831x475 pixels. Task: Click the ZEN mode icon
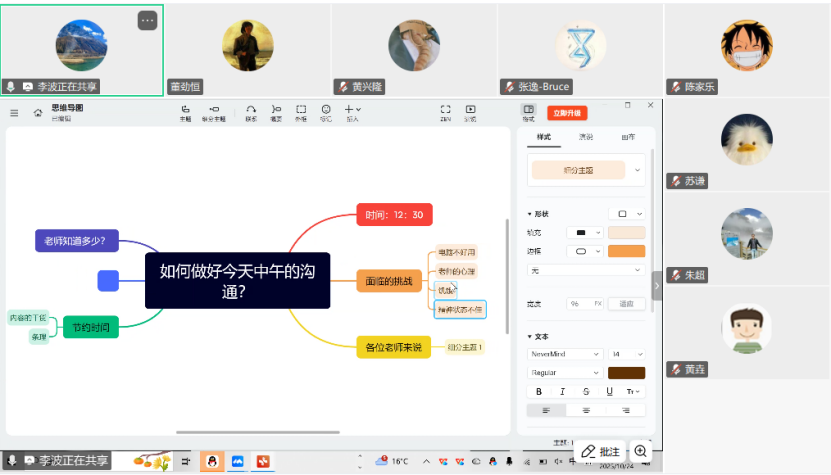coord(446,110)
